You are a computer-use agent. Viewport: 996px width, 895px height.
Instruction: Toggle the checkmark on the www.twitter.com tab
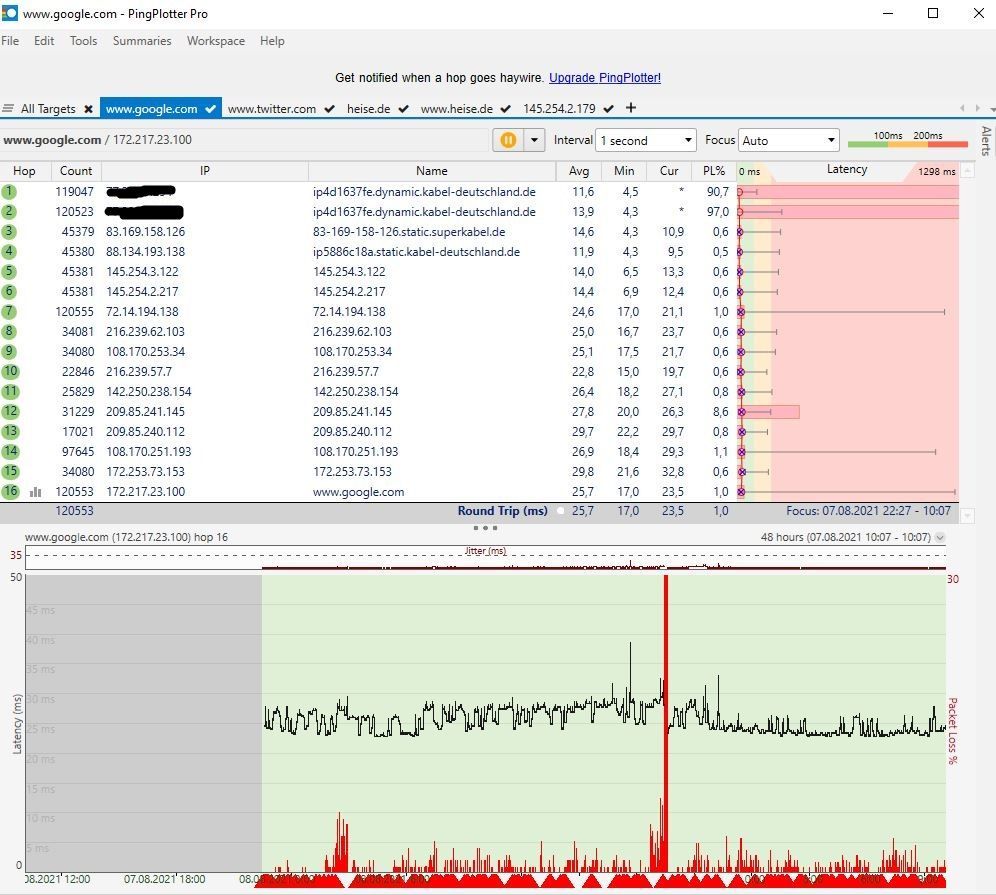[x=330, y=109]
